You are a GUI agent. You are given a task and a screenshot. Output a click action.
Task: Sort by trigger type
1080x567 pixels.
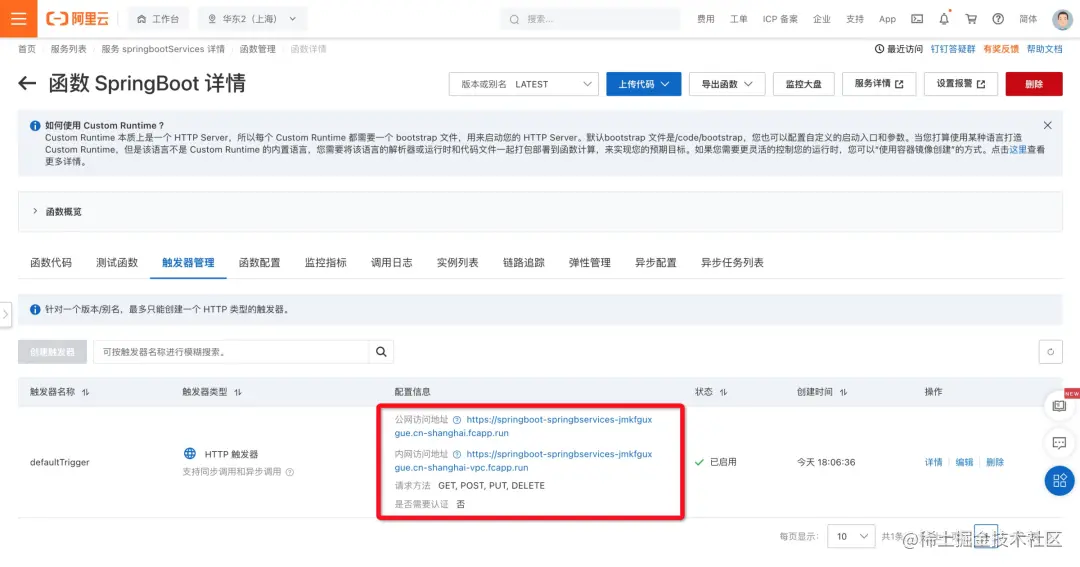[x=238, y=392]
